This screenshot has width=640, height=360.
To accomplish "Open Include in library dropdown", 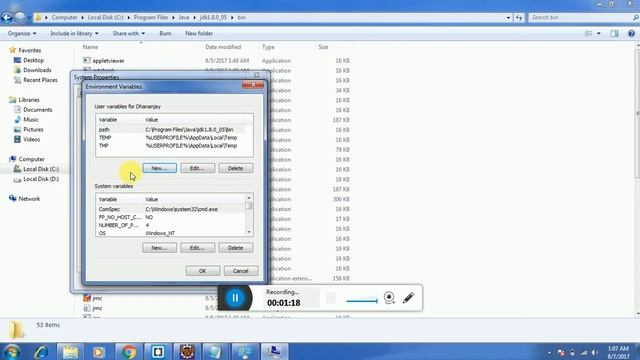I will pos(74,33).
